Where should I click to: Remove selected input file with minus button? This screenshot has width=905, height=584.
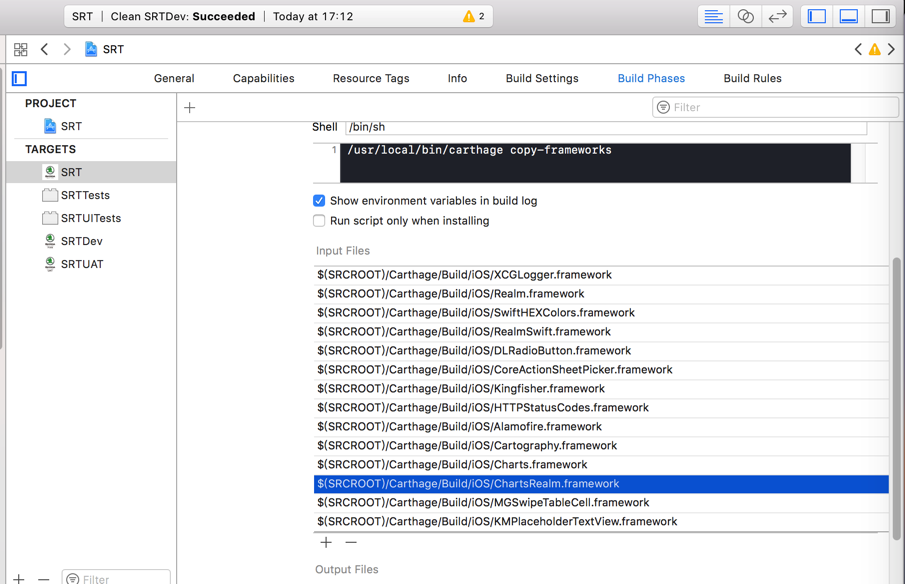coord(350,542)
